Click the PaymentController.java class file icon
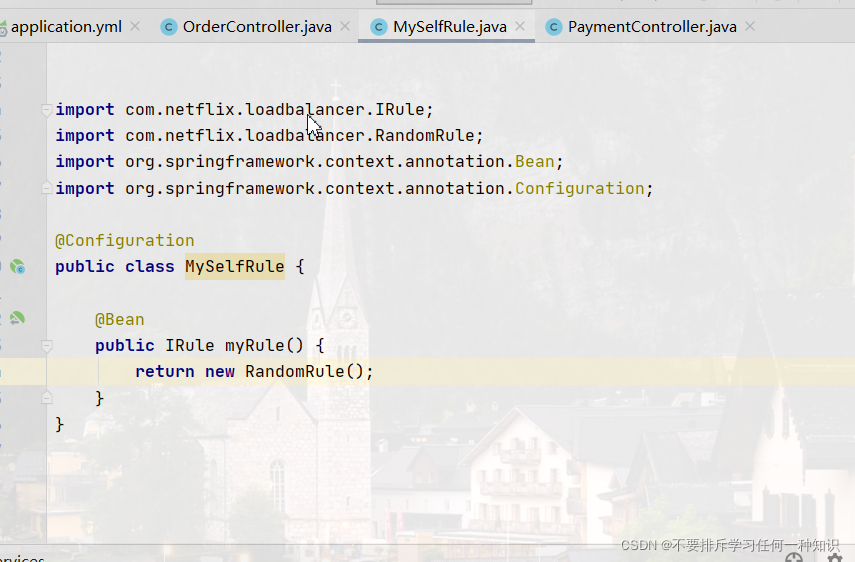The width and height of the screenshot is (855, 562). 554,27
